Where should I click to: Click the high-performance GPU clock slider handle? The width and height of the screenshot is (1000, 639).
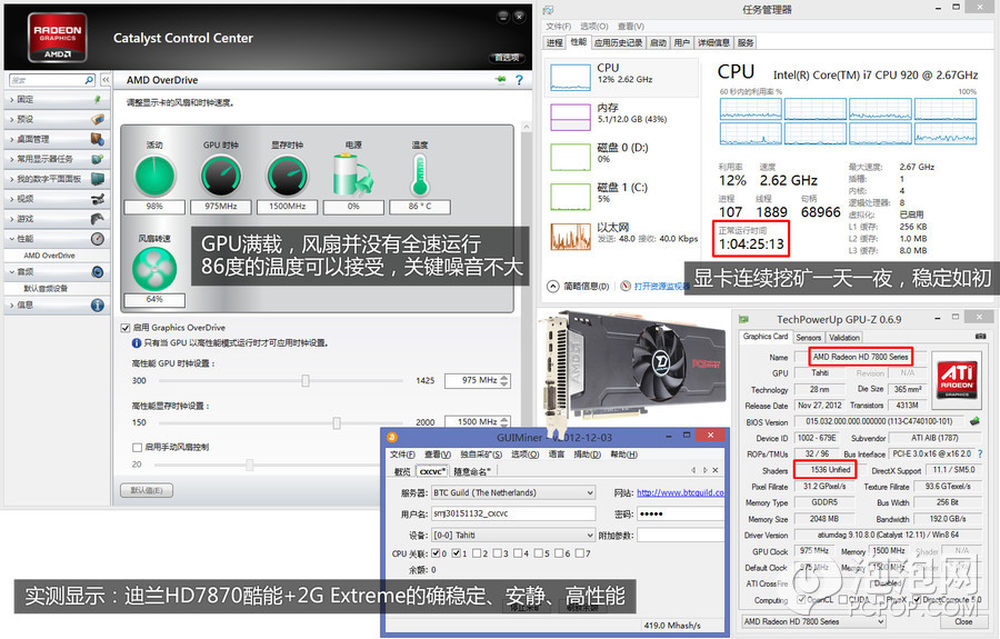305,381
